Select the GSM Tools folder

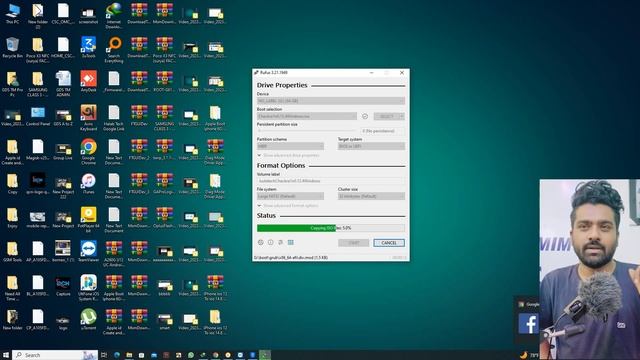coord(12,251)
